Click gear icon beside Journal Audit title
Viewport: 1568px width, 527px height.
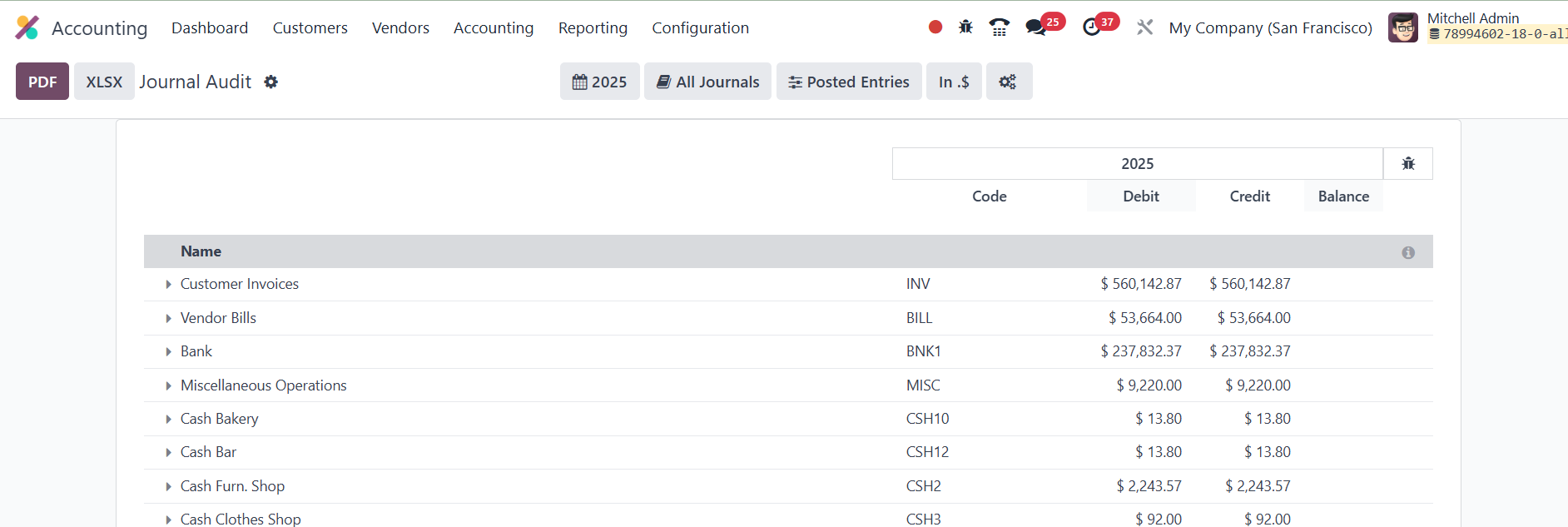click(271, 82)
